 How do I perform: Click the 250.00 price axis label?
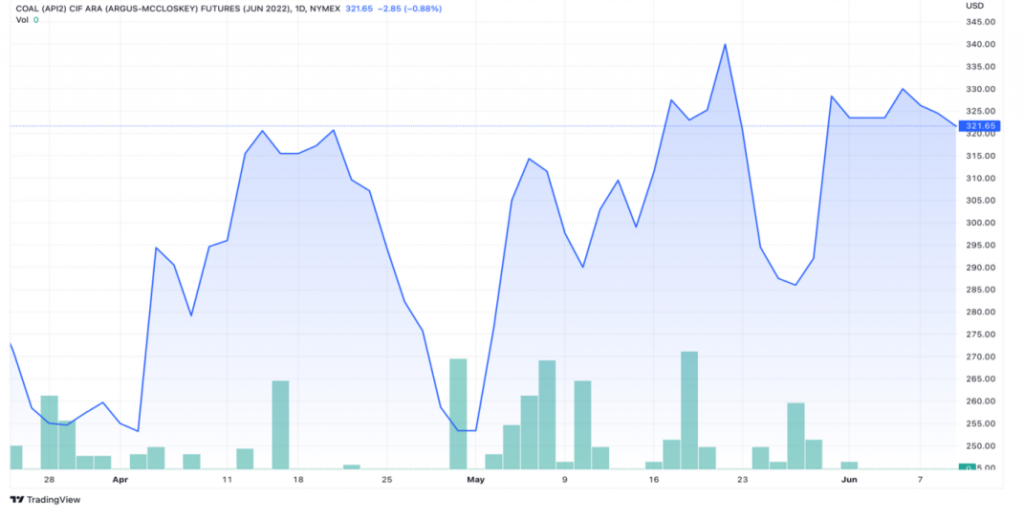[x=980, y=446]
